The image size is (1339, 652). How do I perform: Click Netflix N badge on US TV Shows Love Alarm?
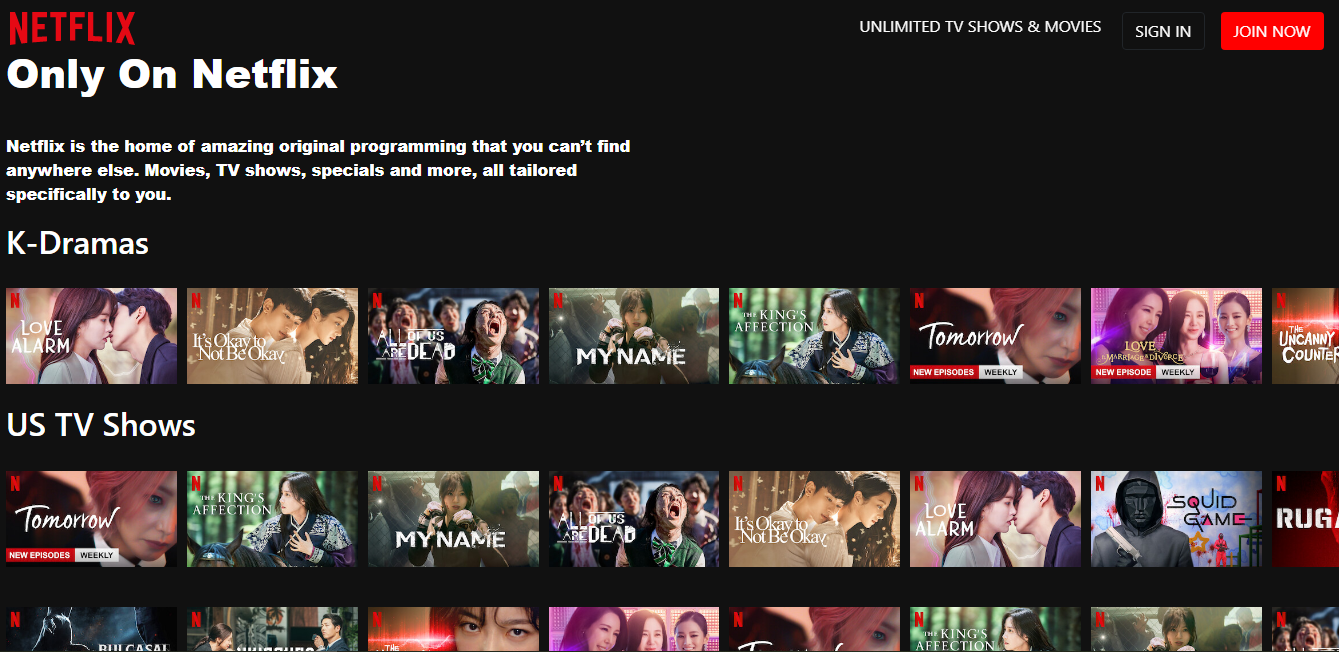[919, 482]
